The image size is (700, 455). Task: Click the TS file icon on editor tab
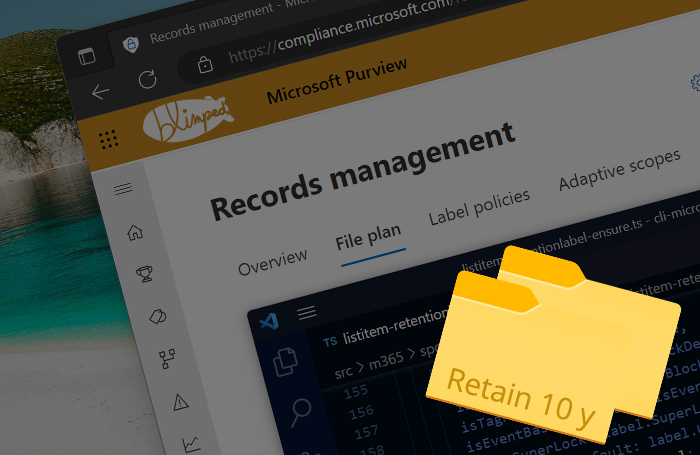pos(330,342)
